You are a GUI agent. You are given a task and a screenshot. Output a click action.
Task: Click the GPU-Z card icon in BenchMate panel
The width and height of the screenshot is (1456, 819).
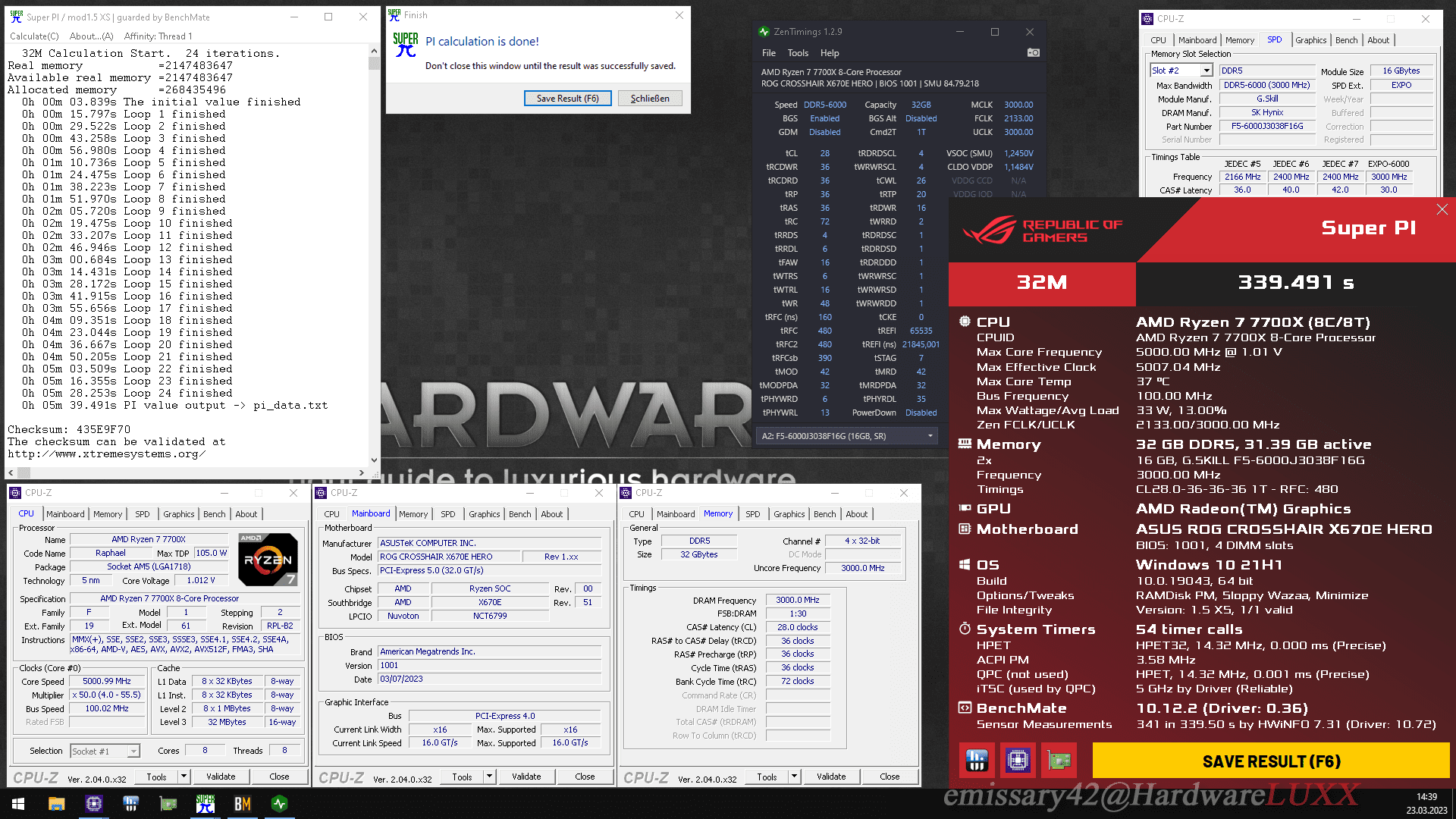point(1059,760)
